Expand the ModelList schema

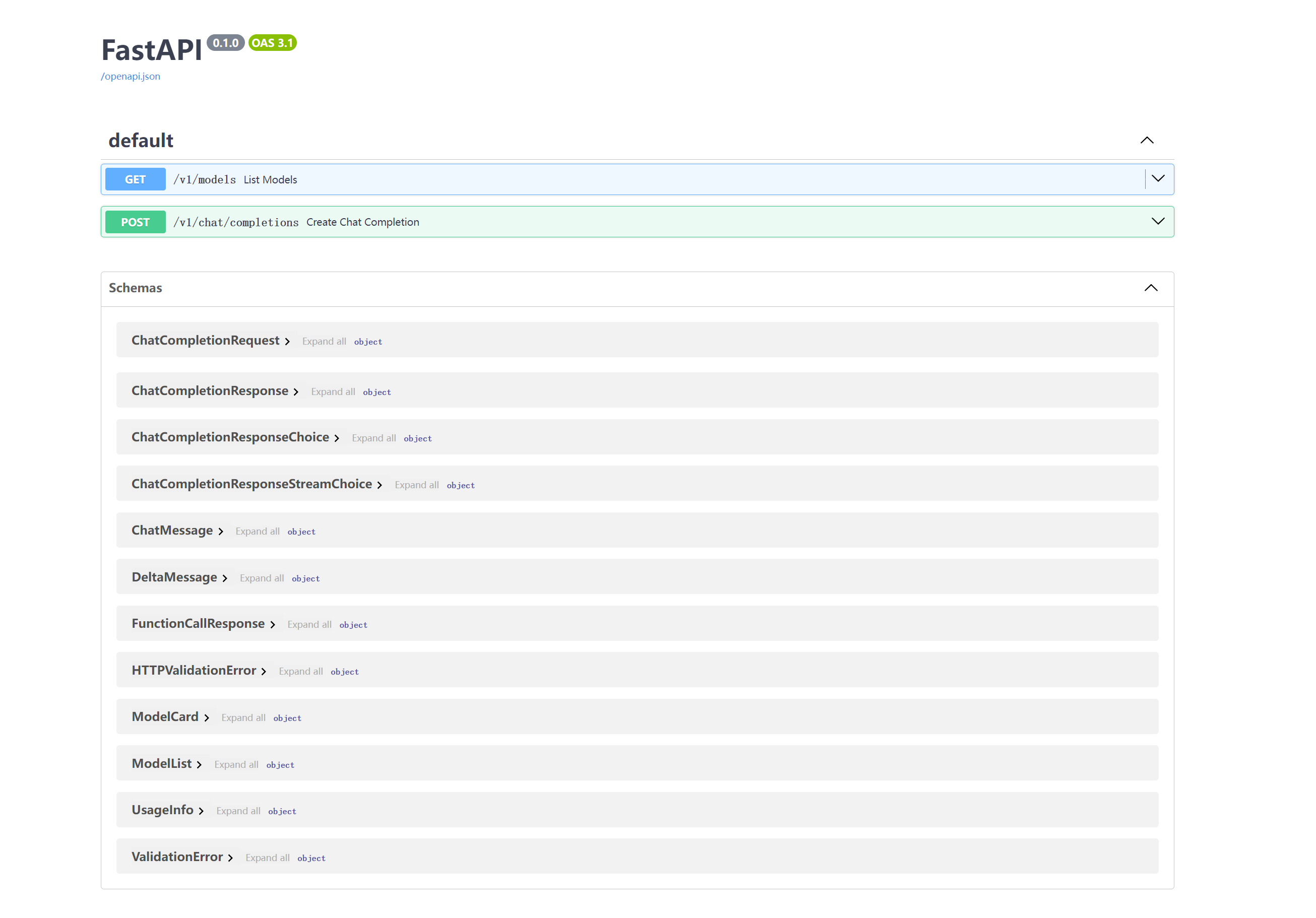click(167, 764)
